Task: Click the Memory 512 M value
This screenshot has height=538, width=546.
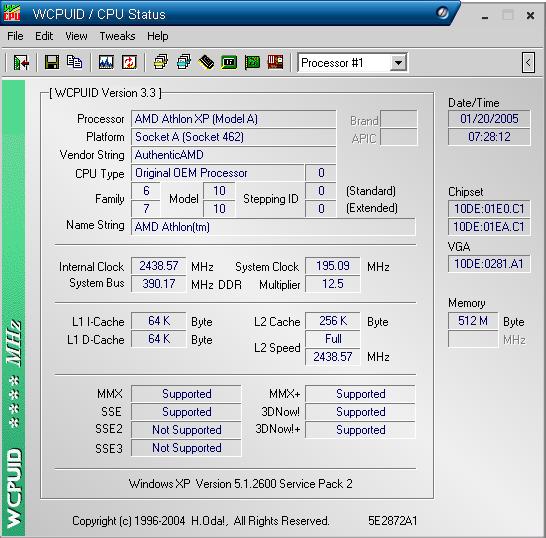Action: click(473, 321)
